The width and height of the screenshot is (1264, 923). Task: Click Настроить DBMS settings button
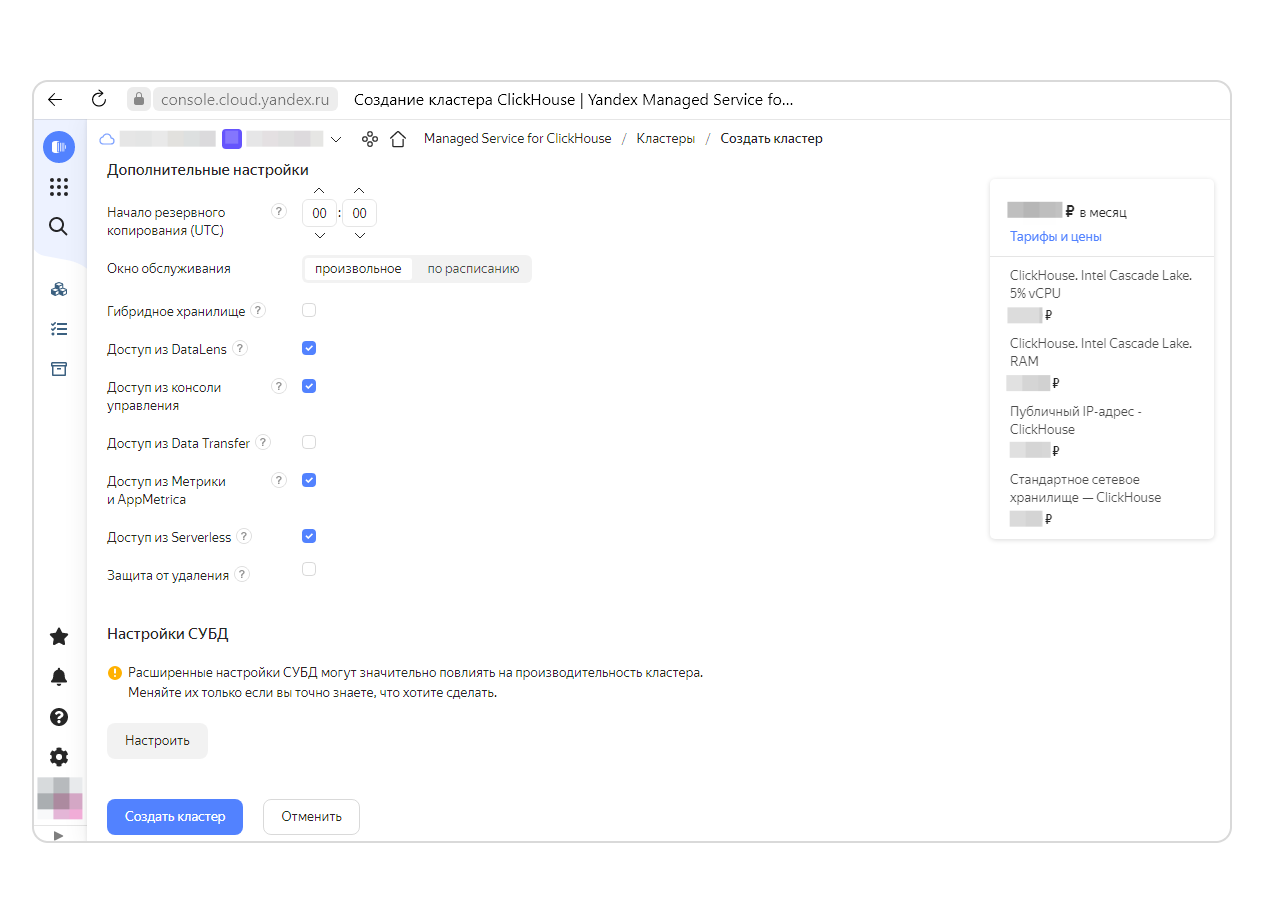[x=157, y=741]
